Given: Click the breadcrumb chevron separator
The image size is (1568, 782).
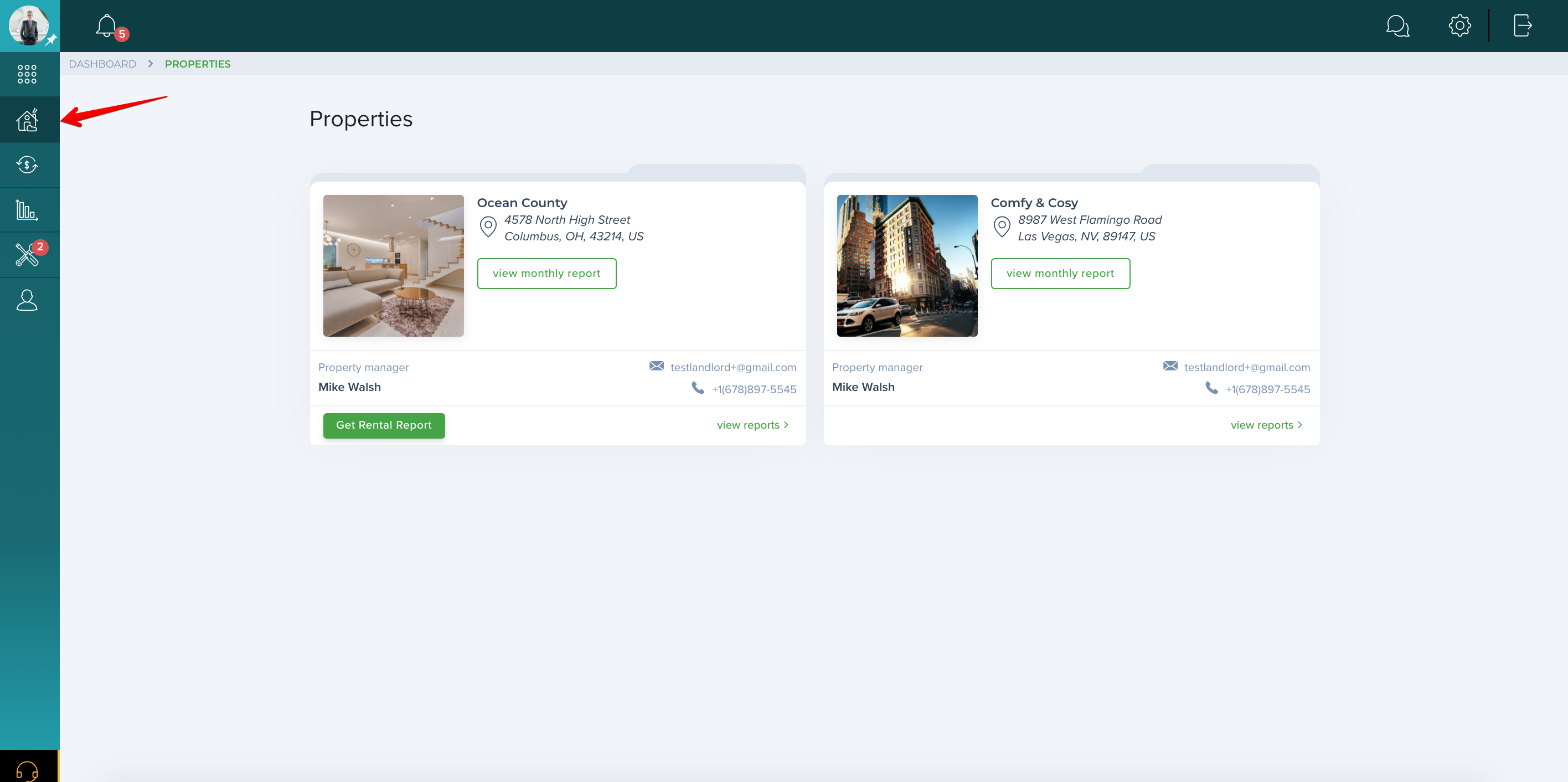Looking at the screenshot, I should [151, 64].
